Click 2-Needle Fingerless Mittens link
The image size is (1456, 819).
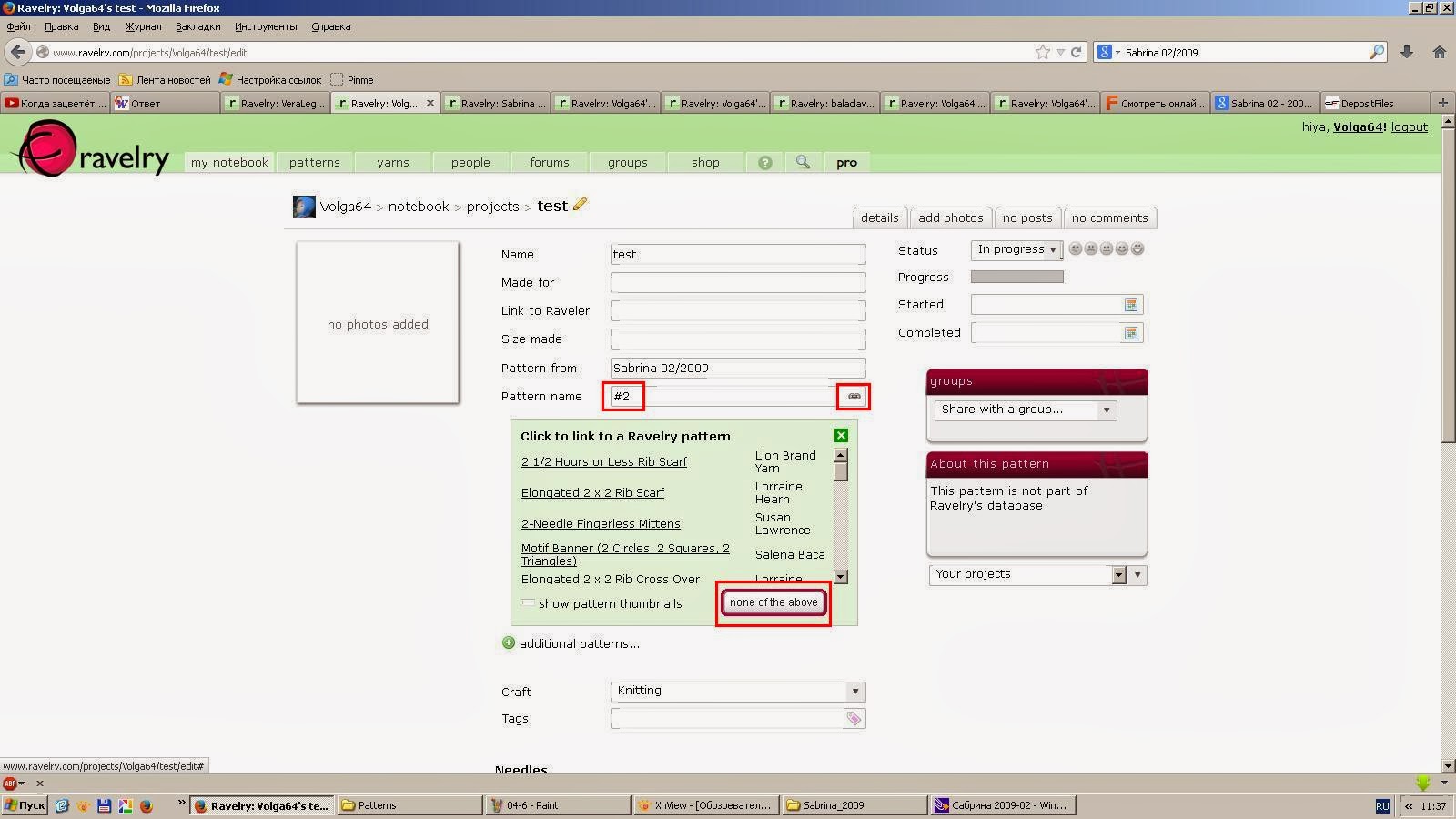601,523
